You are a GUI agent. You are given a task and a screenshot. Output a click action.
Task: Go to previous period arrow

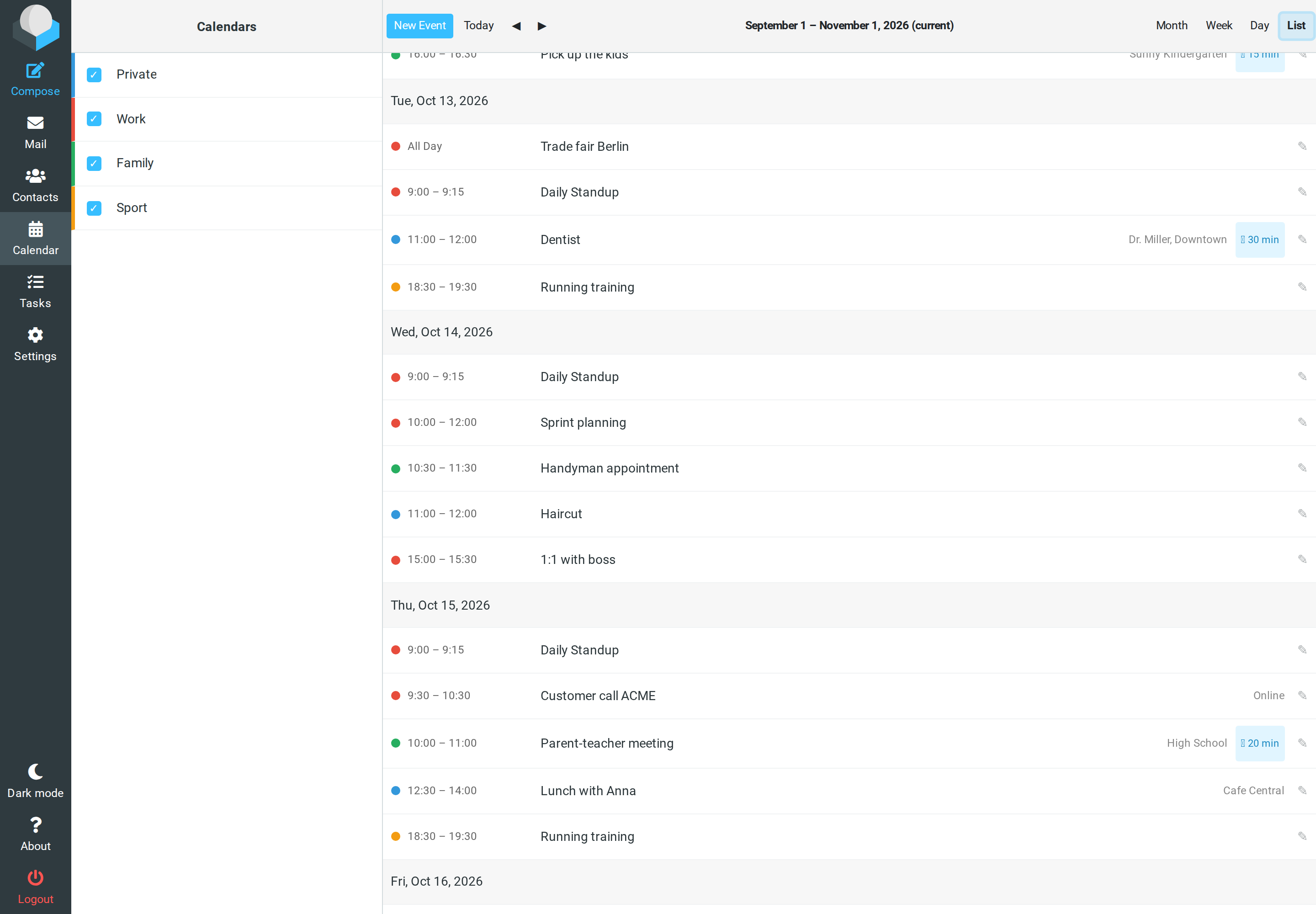tap(516, 26)
